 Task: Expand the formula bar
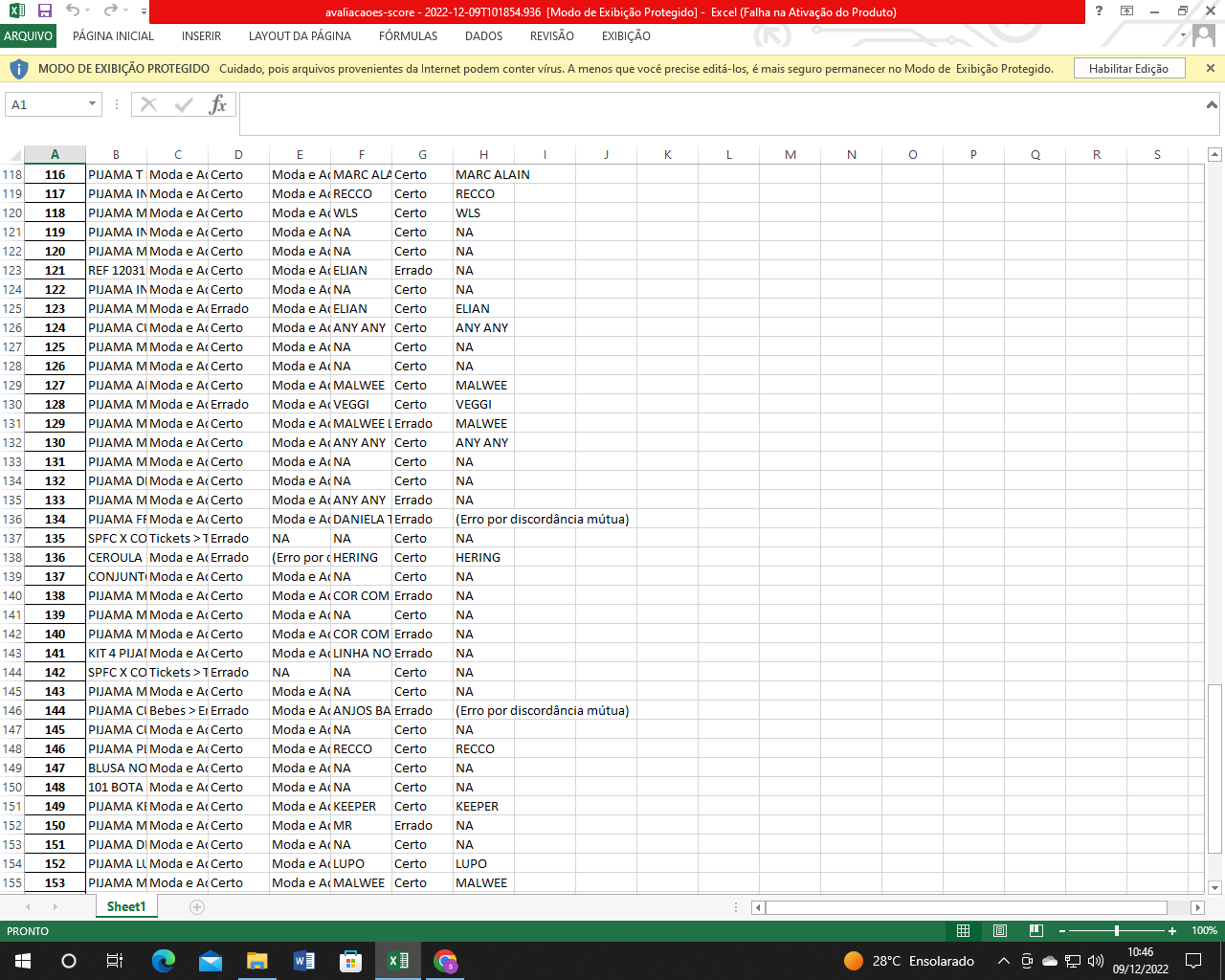[1212, 105]
